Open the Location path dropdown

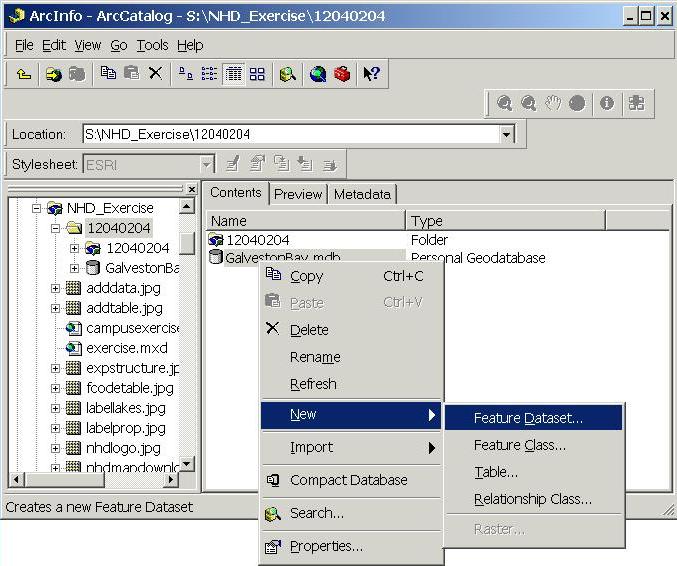pos(506,134)
